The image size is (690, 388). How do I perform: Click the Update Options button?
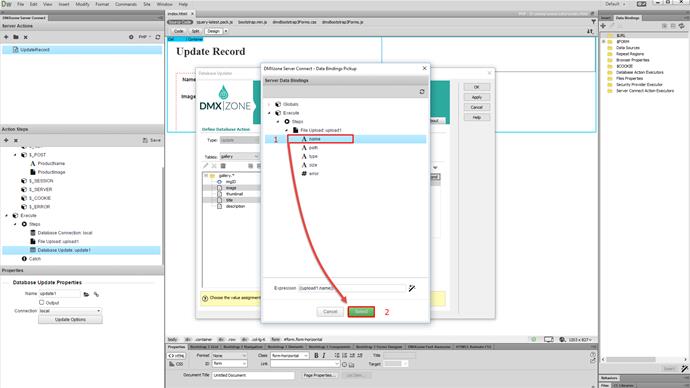70,319
